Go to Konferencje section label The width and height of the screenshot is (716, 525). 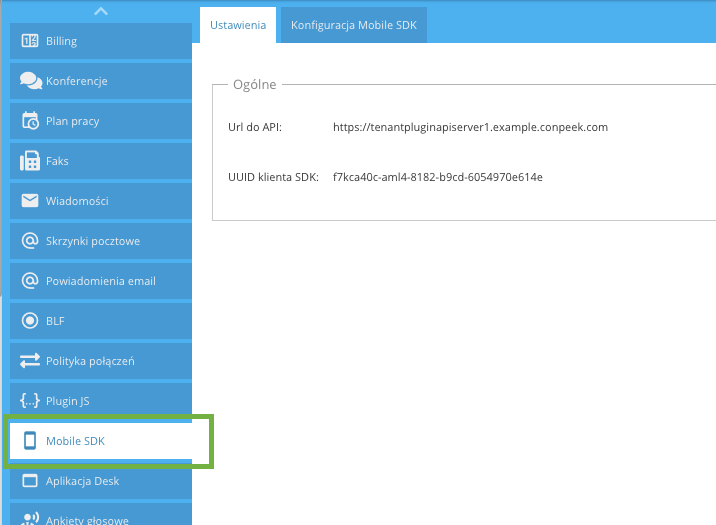tap(77, 81)
